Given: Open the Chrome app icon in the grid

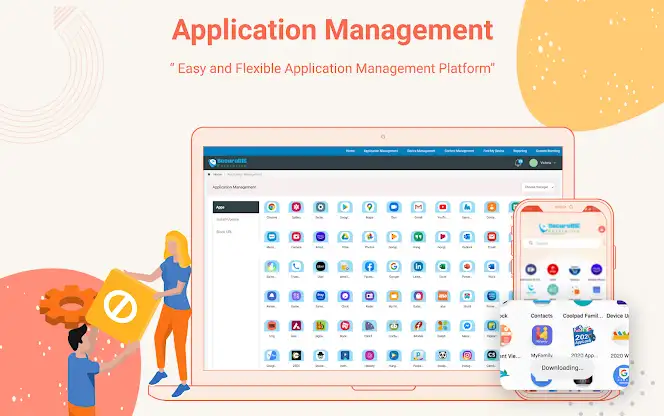Looking at the screenshot, I should (272, 207).
